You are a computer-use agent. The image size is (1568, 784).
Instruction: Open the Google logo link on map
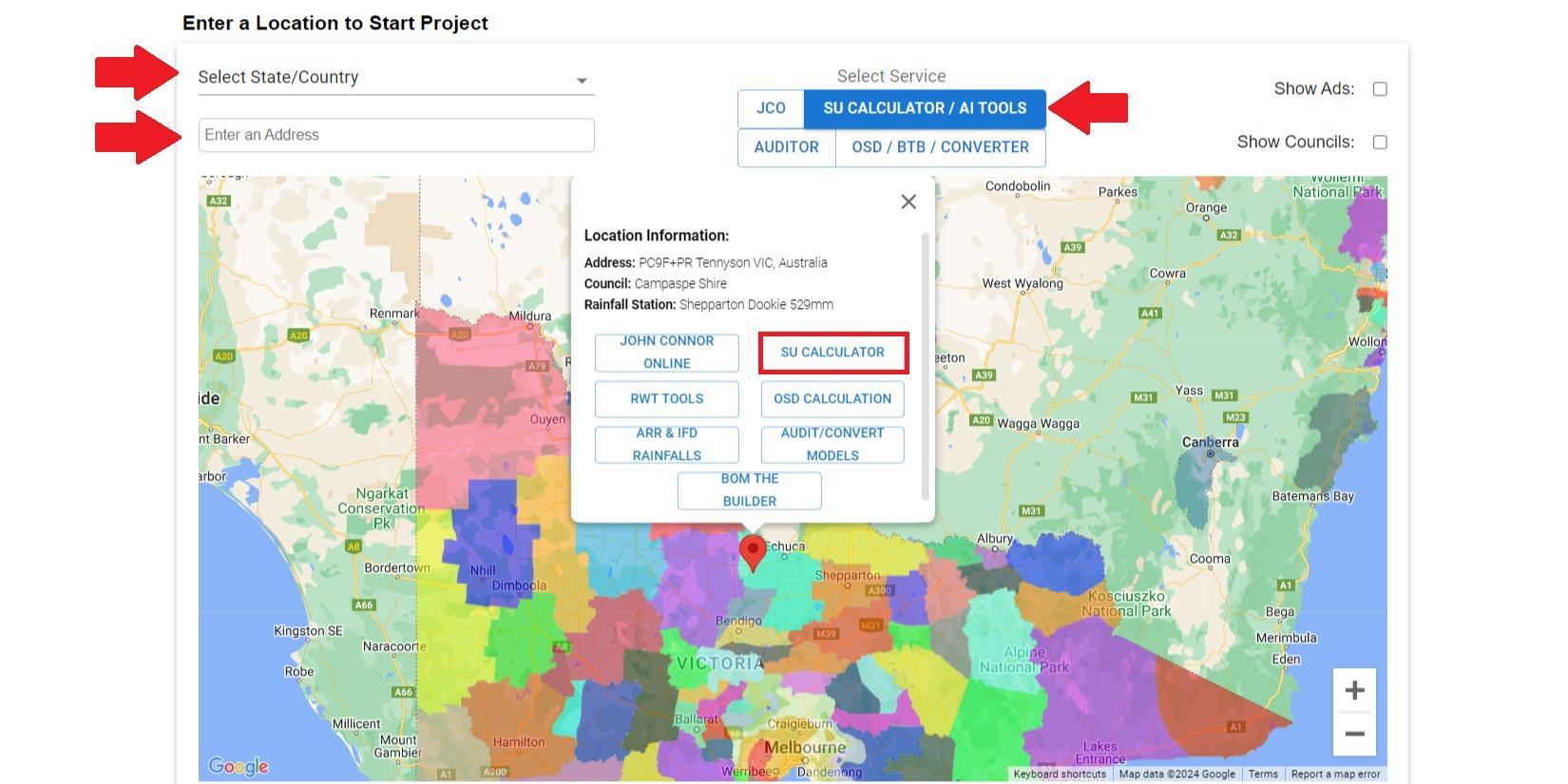238,766
